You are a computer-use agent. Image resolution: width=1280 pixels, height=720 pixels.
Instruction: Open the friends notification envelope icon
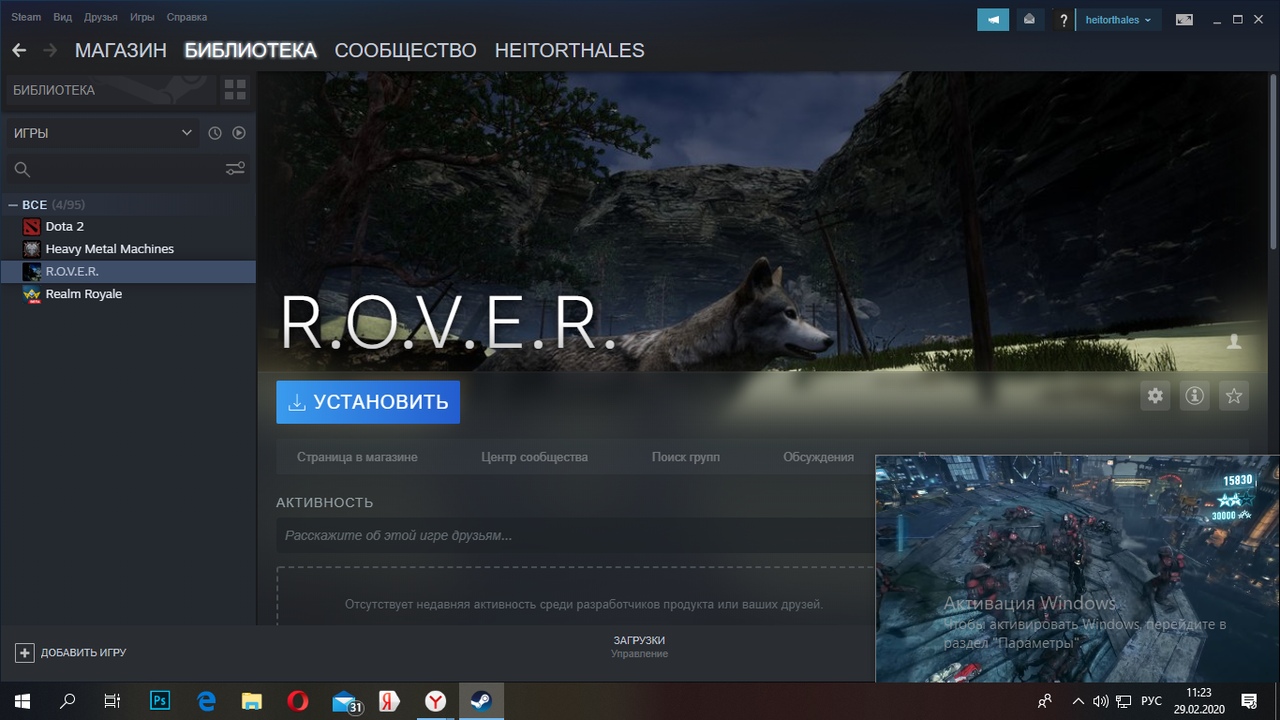pyautogui.click(x=1029, y=19)
